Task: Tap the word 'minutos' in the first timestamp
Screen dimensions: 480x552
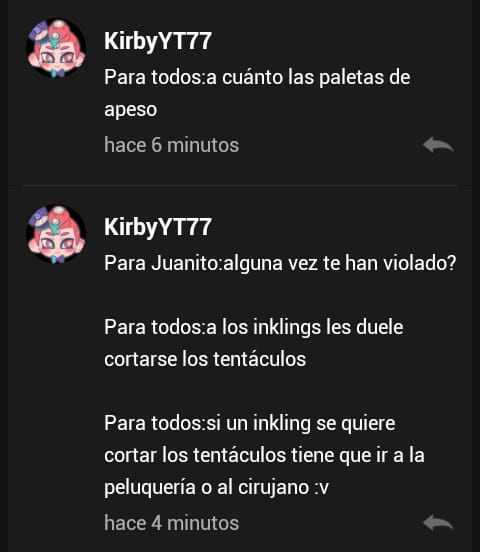Action: pyautogui.click(x=203, y=145)
